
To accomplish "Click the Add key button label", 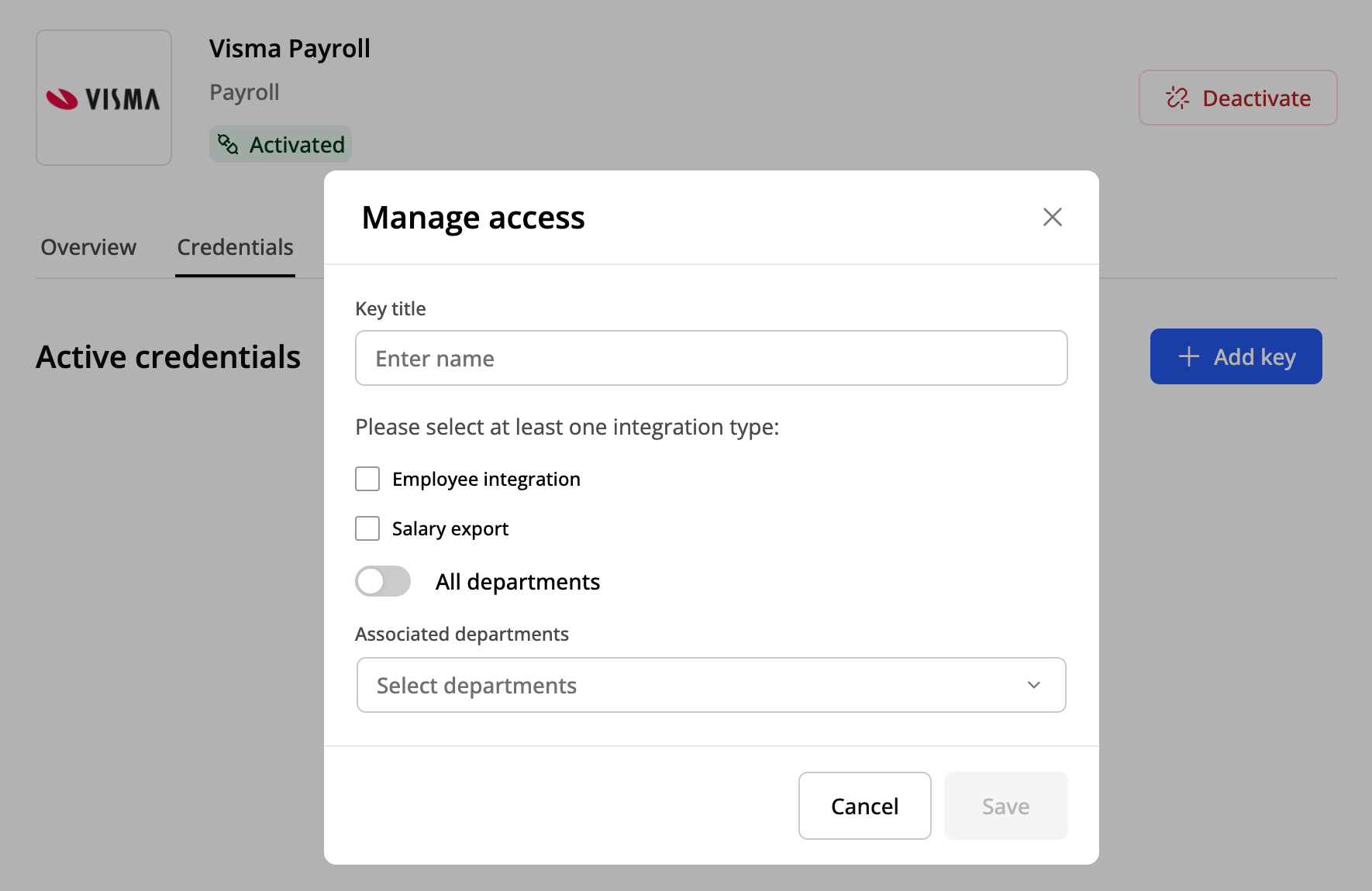I will (x=1254, y=356).
